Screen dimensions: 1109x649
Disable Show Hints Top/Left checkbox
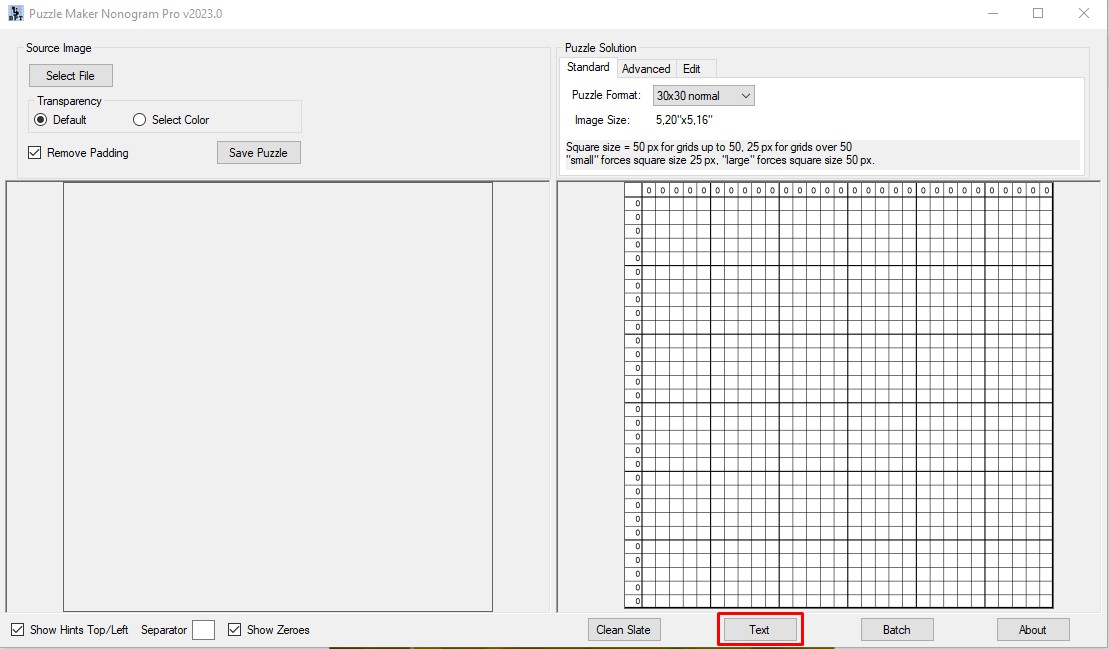[18, 630]
